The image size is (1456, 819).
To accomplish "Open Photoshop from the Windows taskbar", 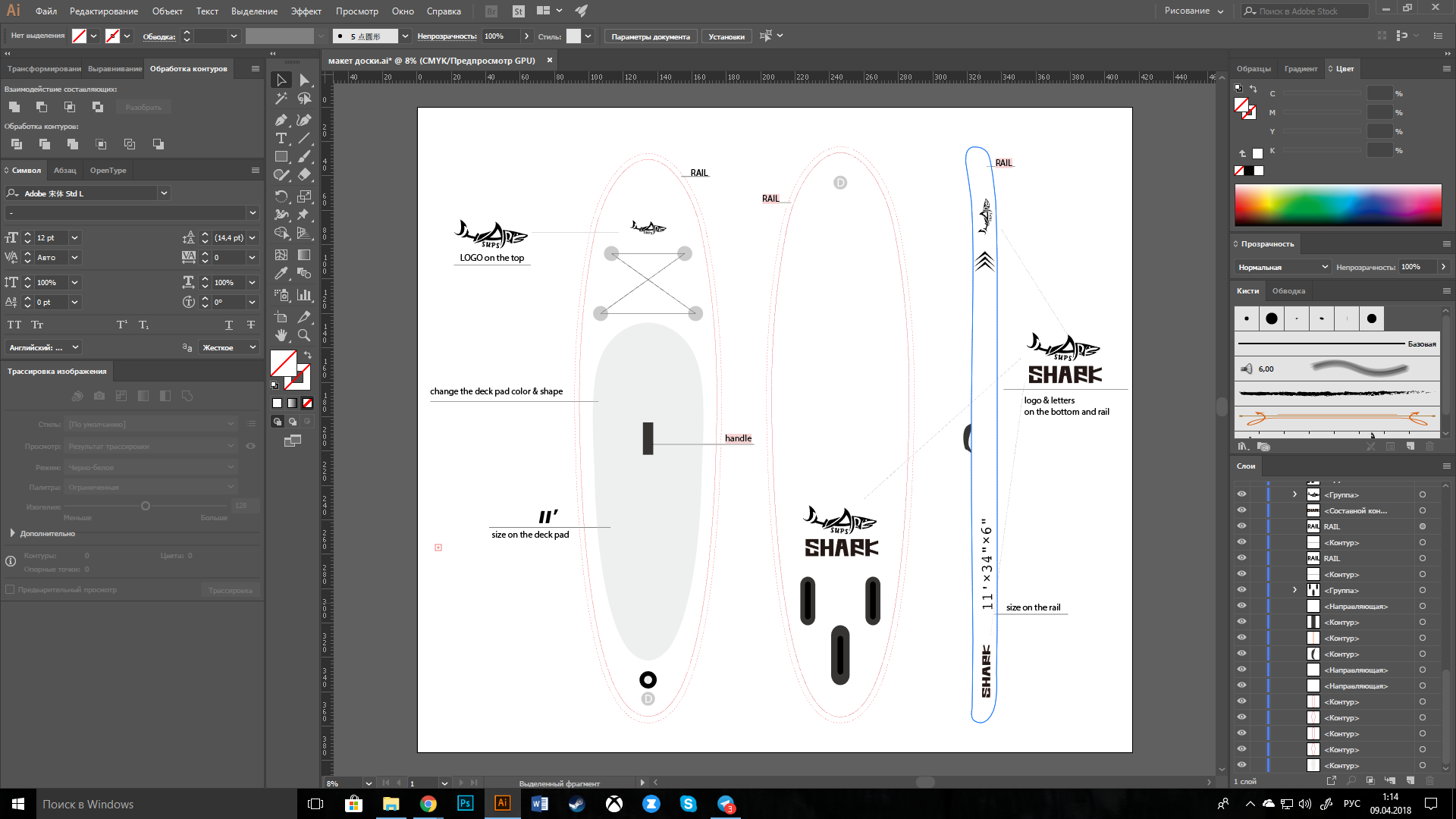I will (x=466, y=804).
